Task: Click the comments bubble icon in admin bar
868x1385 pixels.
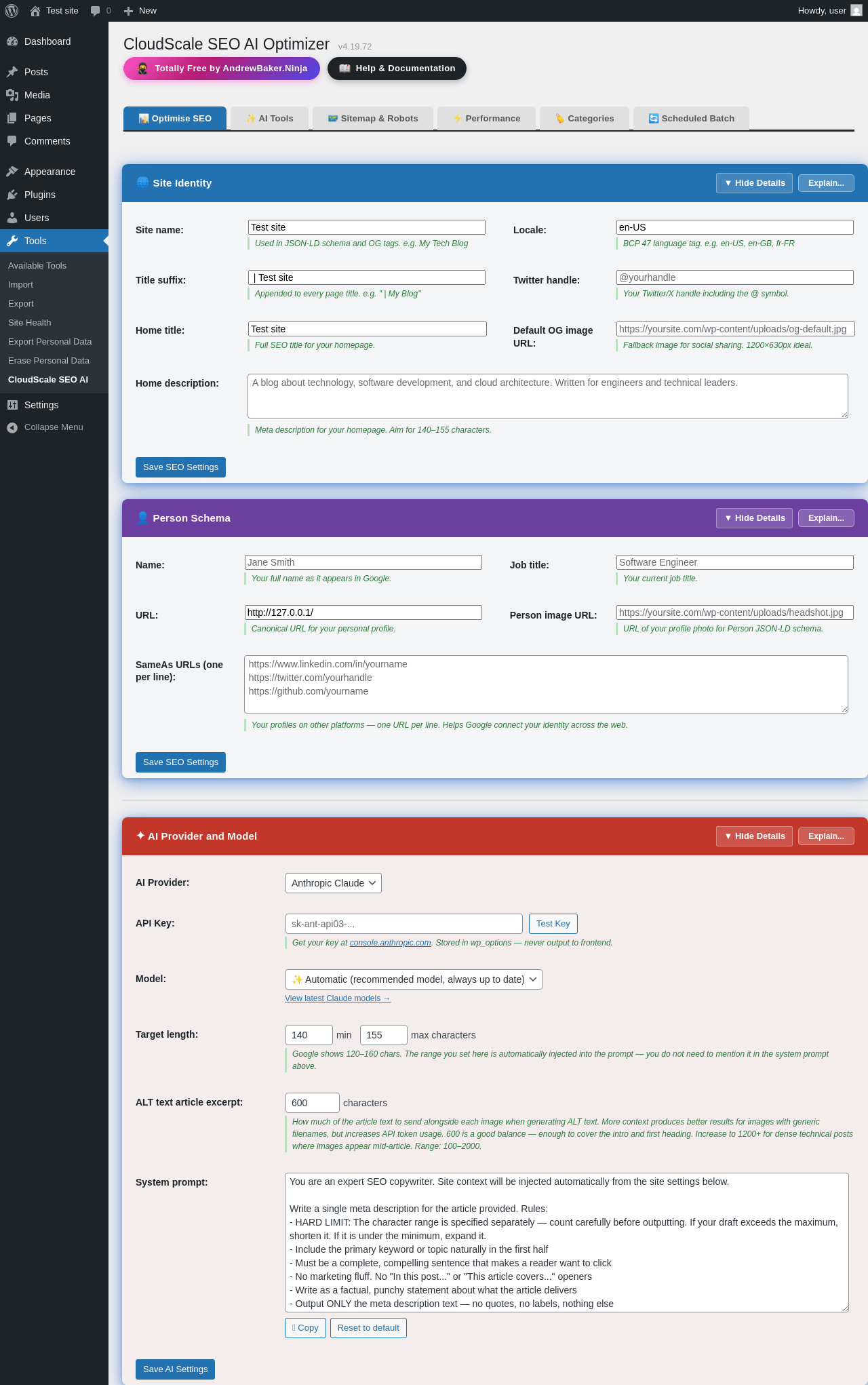Action: 95,11
